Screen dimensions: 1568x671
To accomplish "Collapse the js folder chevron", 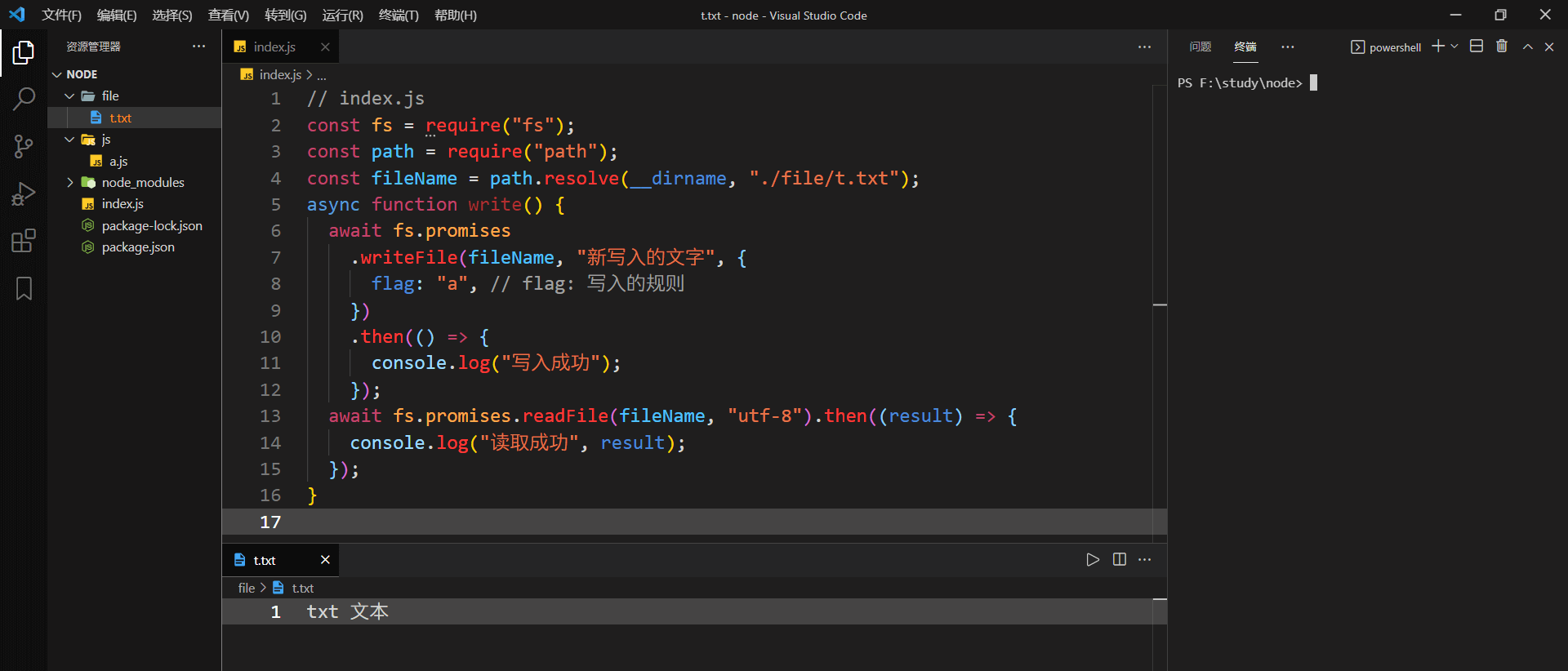I will click(70, 140).
